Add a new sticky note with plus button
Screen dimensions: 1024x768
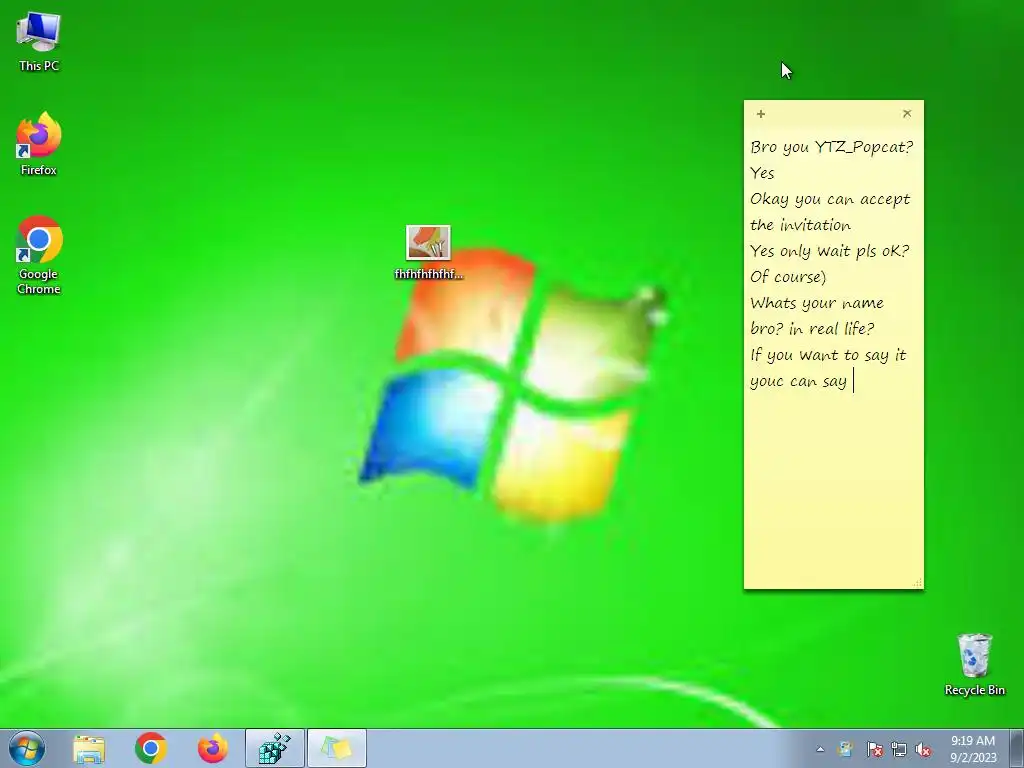(761, 114)
